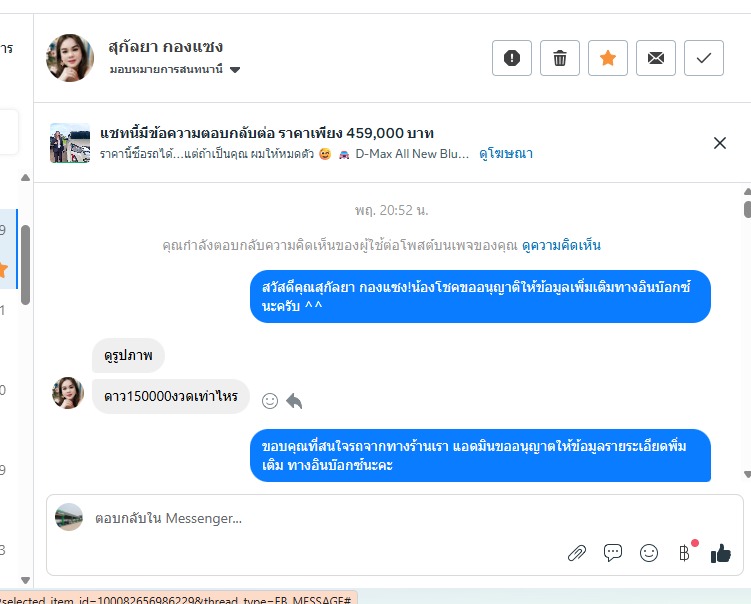The height and width of the screenshot is (604, 751).
Task: Mark conversation done with checkmark button
Action: (703, 58)
